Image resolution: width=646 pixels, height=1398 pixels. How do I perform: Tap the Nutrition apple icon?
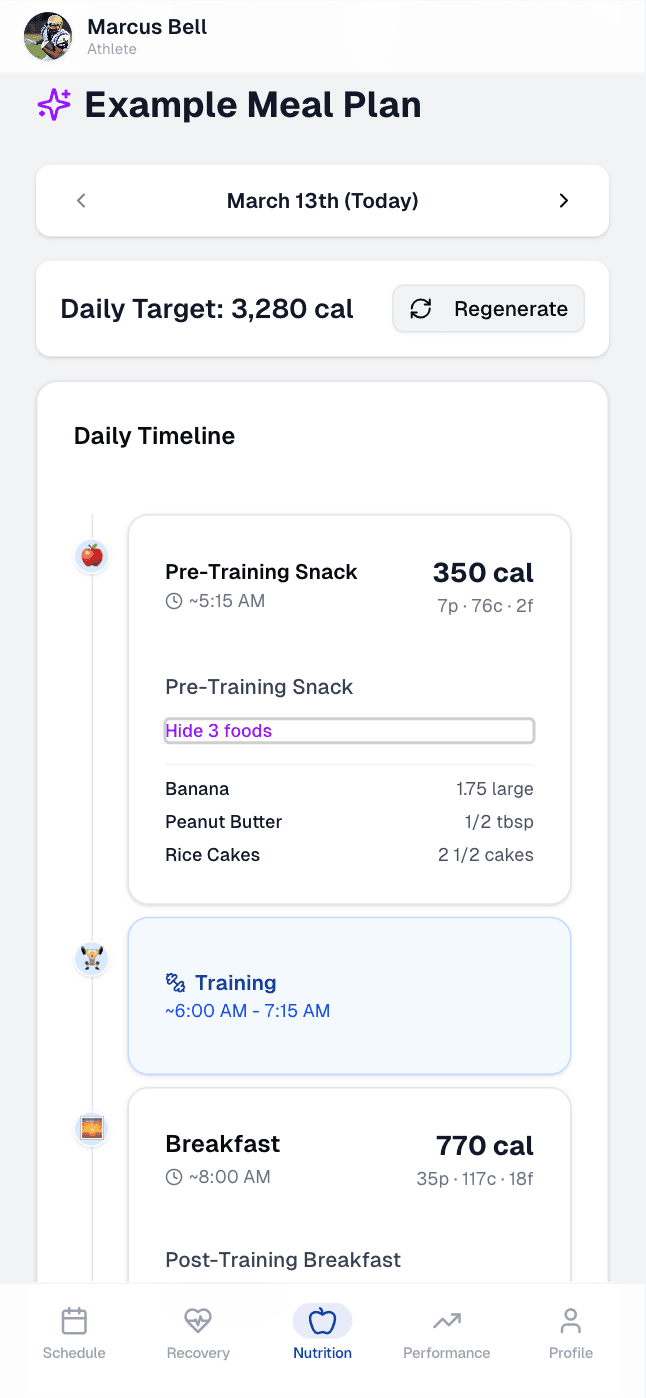[322, 1320]
